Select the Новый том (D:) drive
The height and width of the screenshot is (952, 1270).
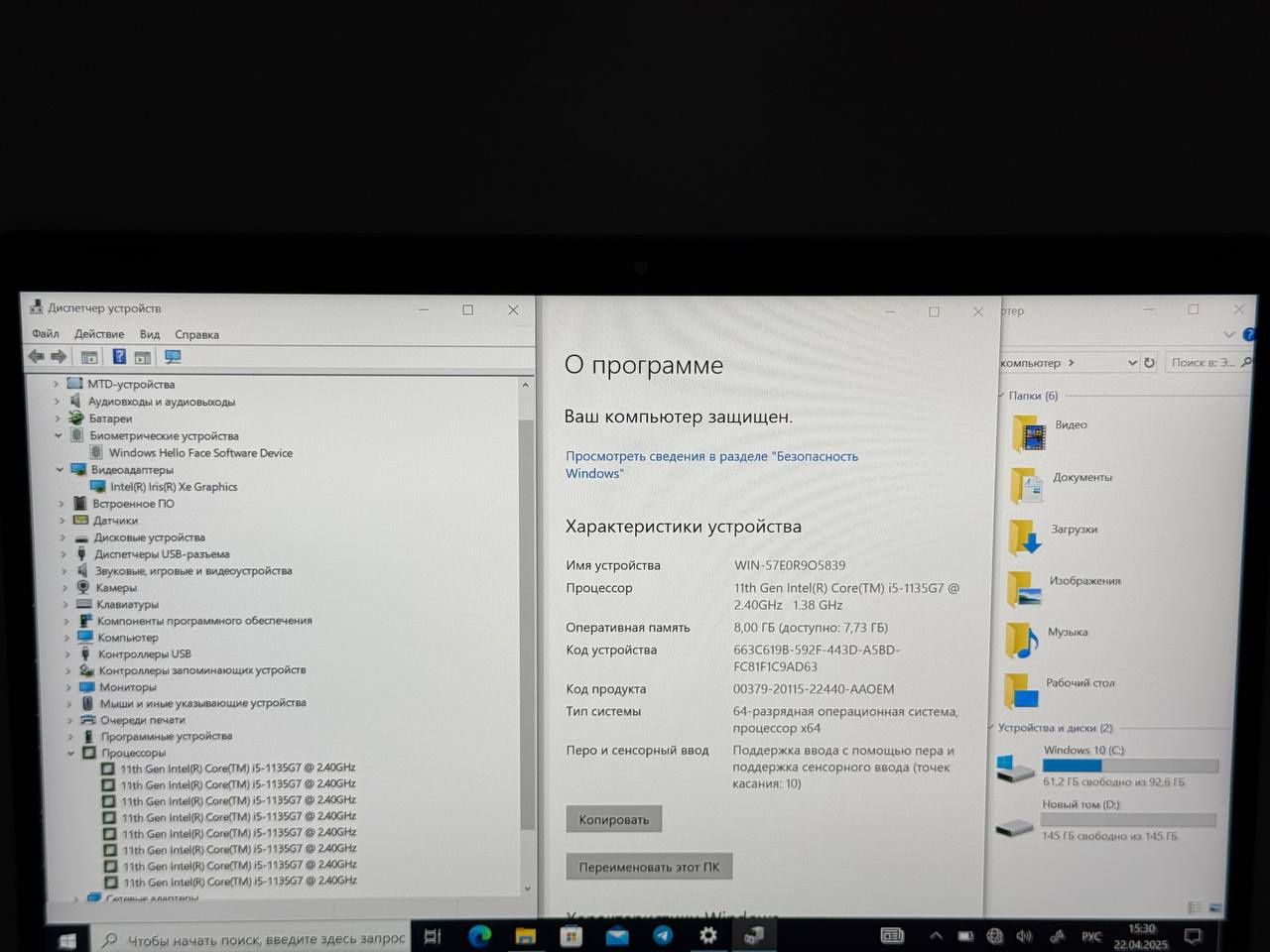[1104, 820]
